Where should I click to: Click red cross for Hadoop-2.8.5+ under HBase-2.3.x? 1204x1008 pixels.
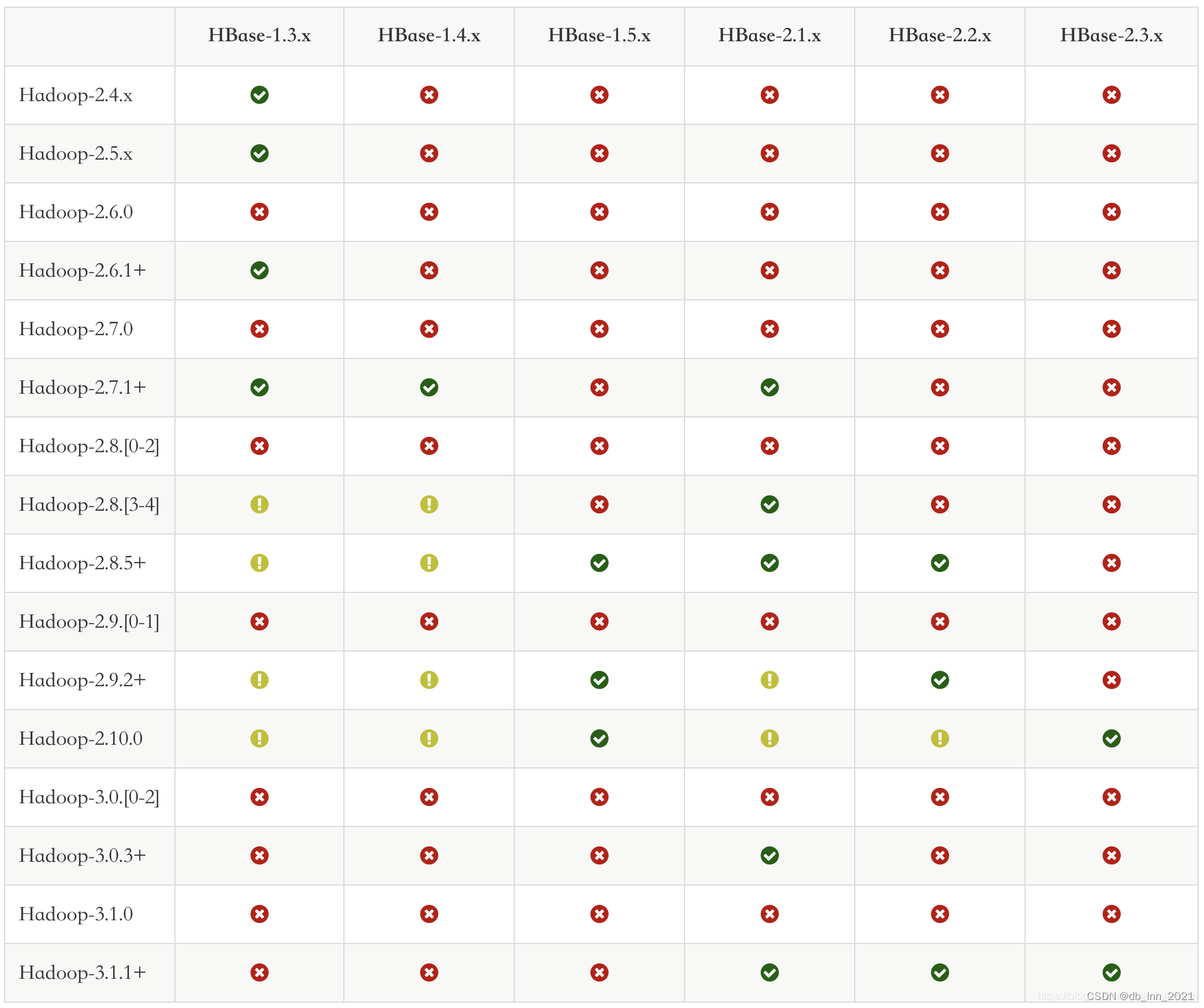click(1111, 563)
